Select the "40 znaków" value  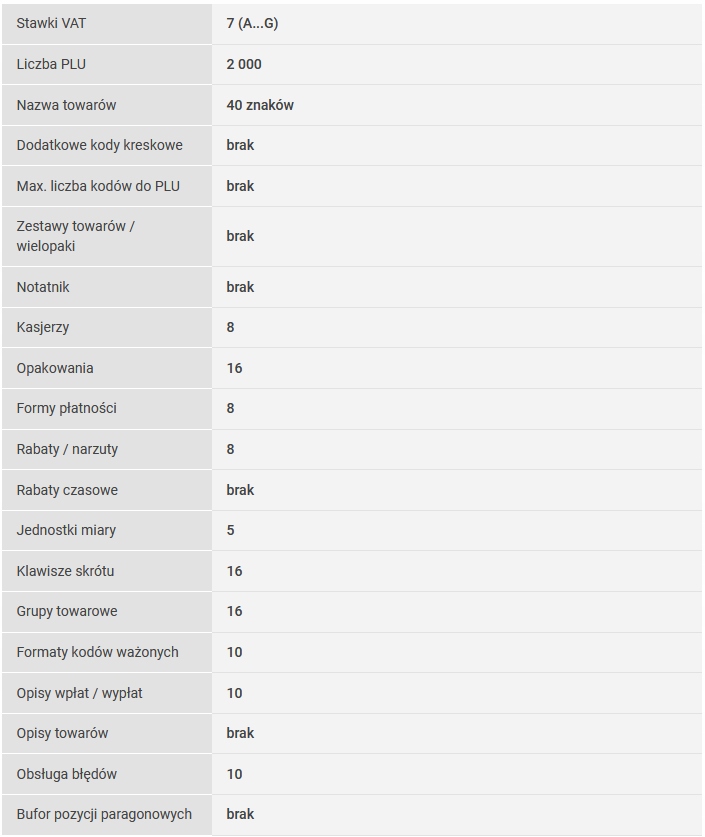[x=260, y=105]
